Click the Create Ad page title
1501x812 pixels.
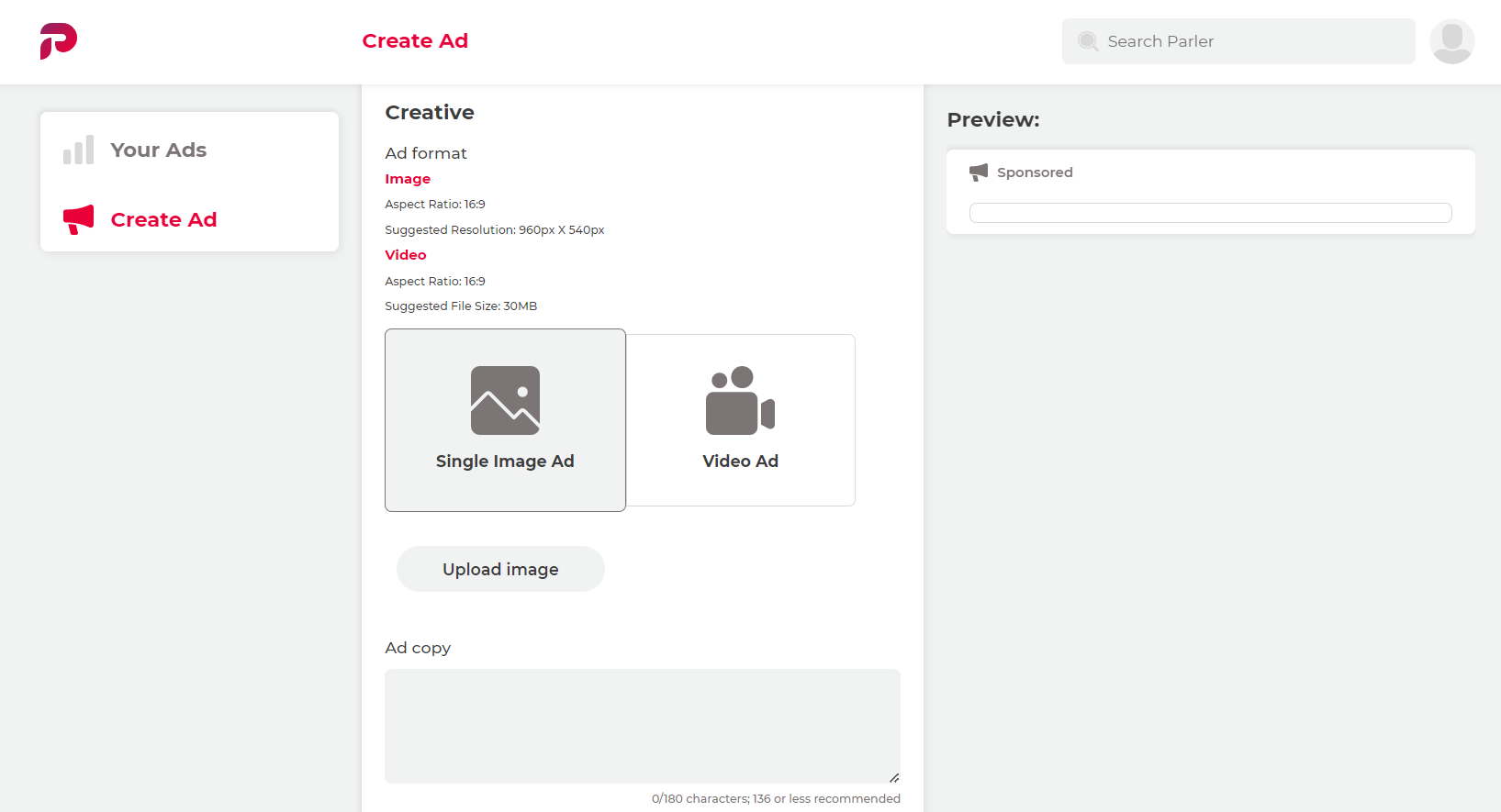click(415, 40)
